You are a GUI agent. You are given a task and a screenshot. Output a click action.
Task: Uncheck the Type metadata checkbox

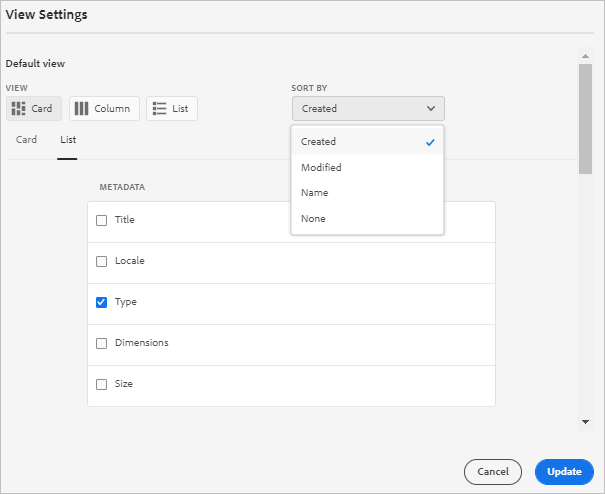click(x=101, y=302)
